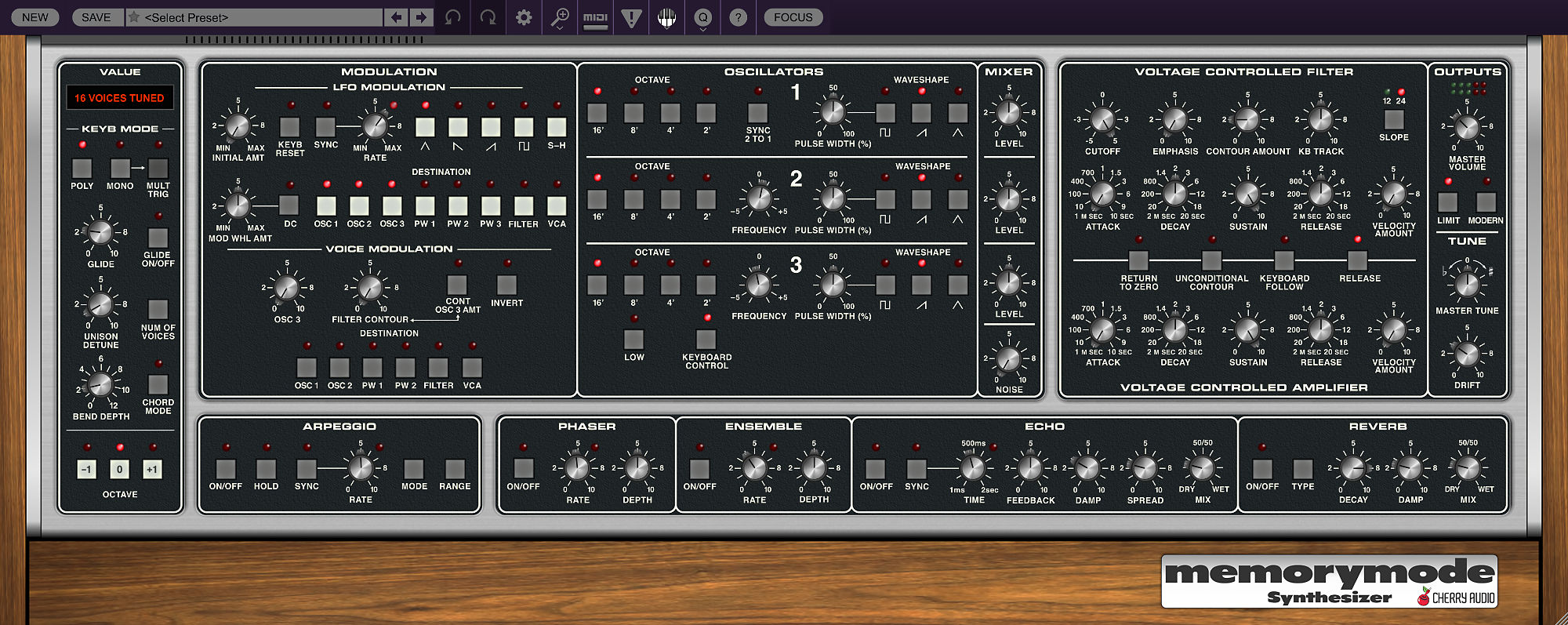
Task: Toggle the Arpeggio ON/OFF switch
Action: coord(225,469)
